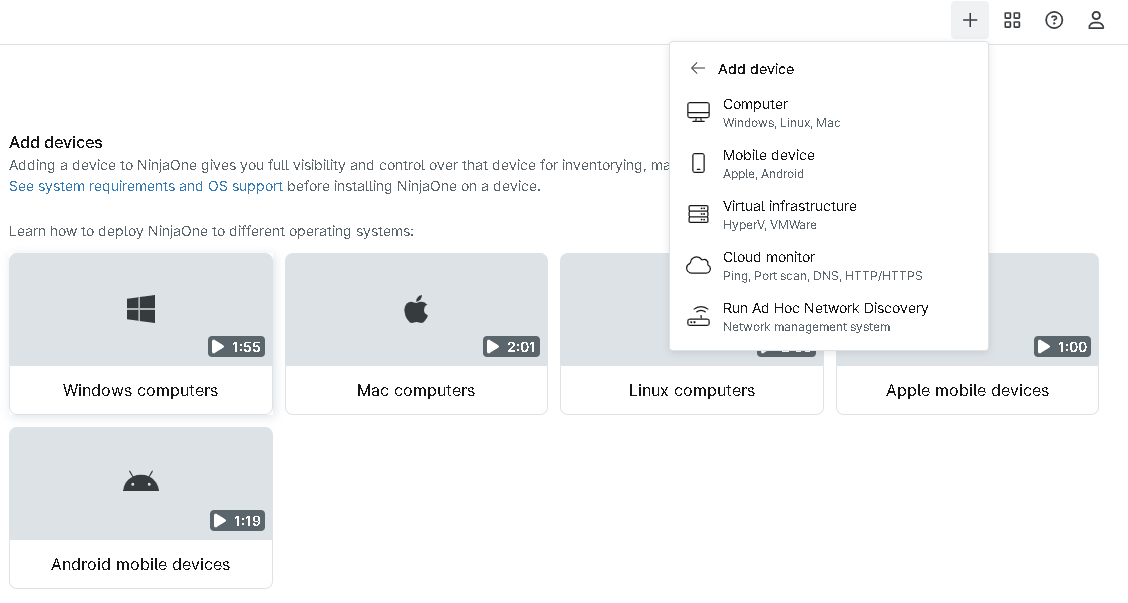Click the Computer monitor icon in menu
The width and height of the screenshot is (1128, 603).
tap(698, 112)
